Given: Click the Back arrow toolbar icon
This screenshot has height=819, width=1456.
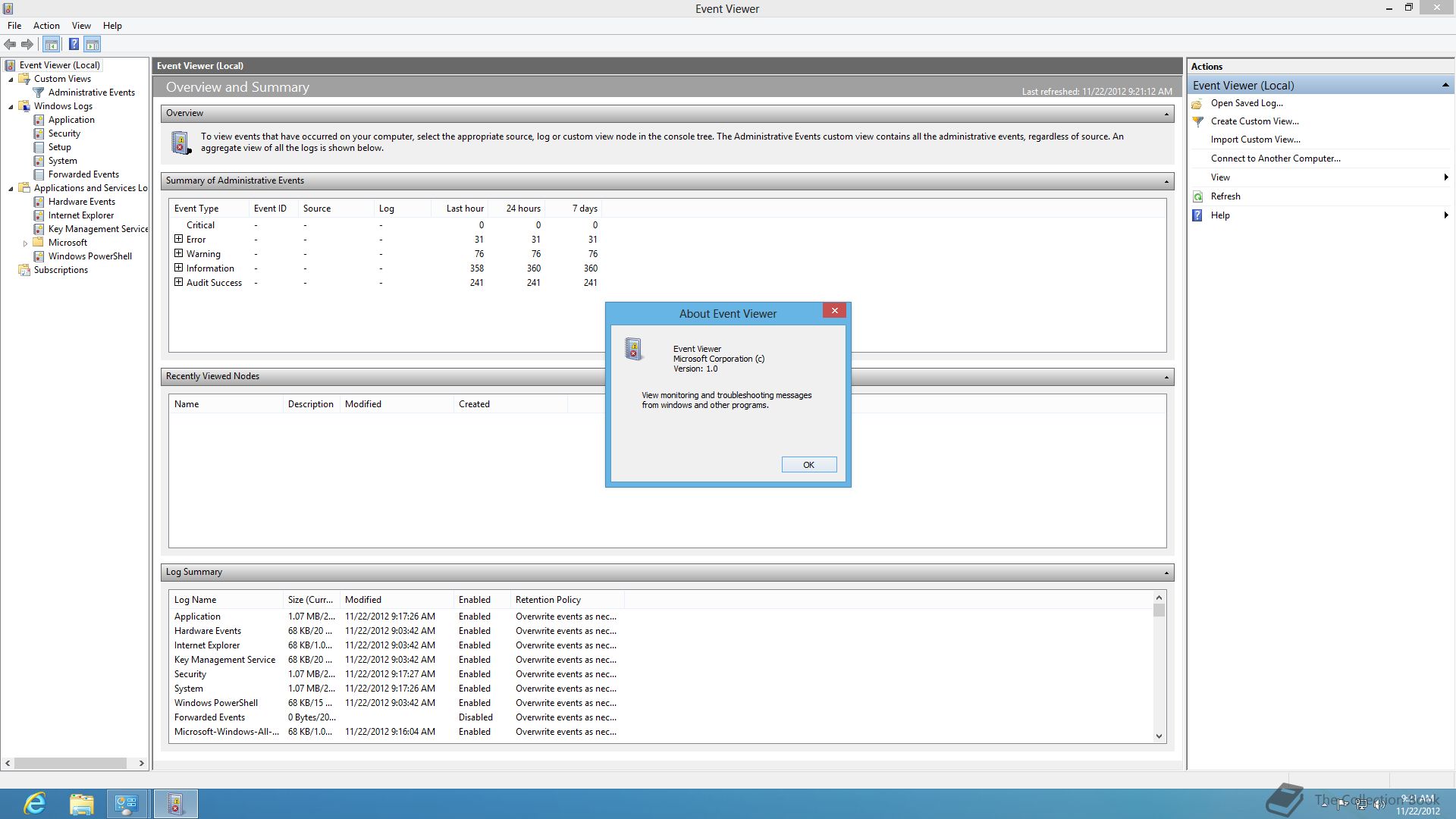Looking at the screenshot, I should [x=10, y=44].
